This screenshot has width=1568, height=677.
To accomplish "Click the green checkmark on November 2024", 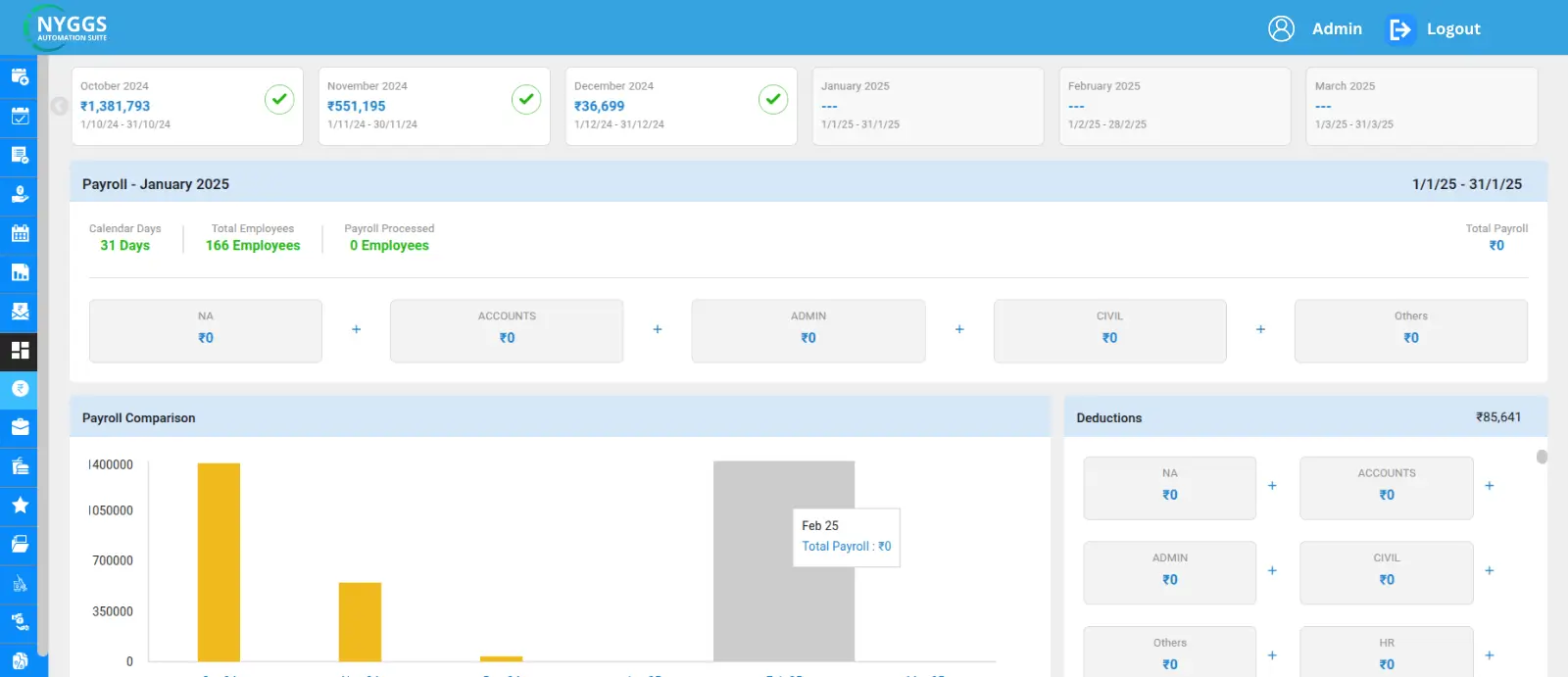I will click(526, 99).
